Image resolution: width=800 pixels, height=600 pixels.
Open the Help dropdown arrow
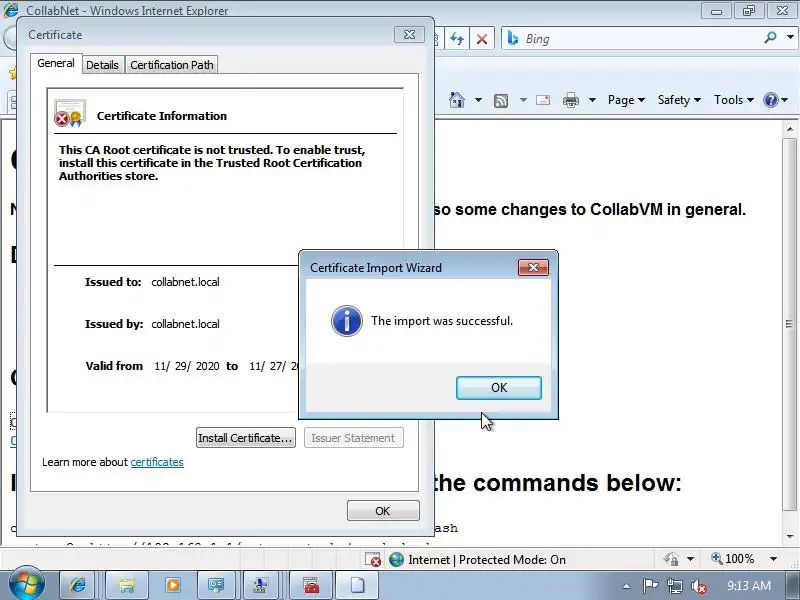(785, 100)
